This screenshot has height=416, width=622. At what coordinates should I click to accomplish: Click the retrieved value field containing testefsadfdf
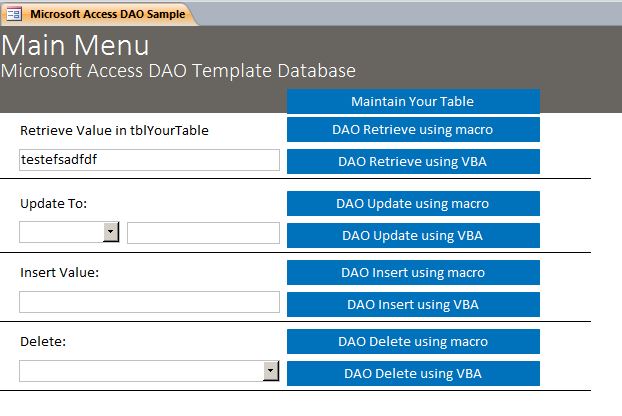click(150, 160)
